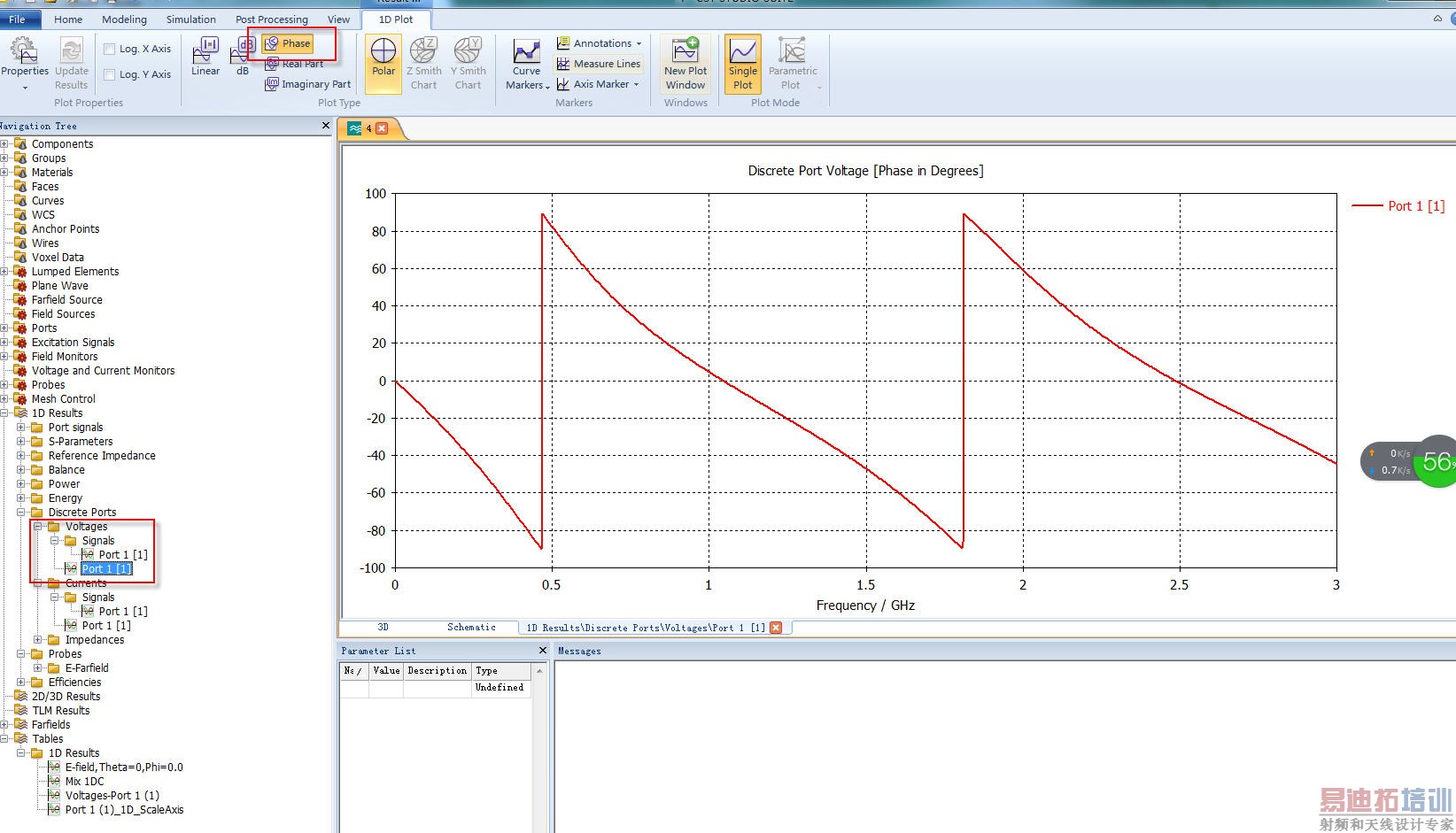
Task: Expand the S-Parameters folder
Action: [x=21, y=442]
